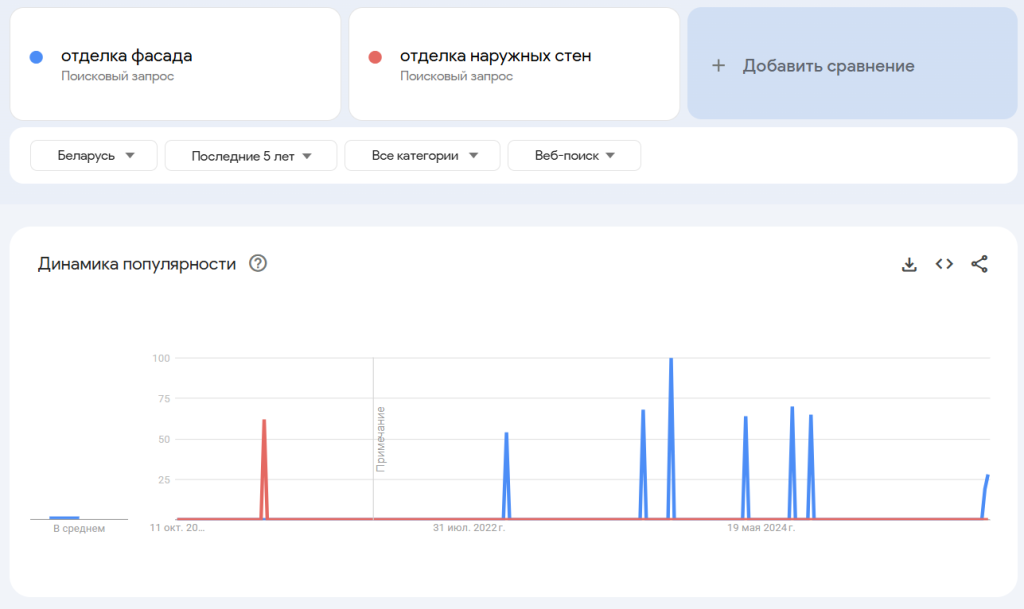Screen dimensions: 1024x609
Task: Click the blue dot beside отделка фасада
Action: point(36,57)
